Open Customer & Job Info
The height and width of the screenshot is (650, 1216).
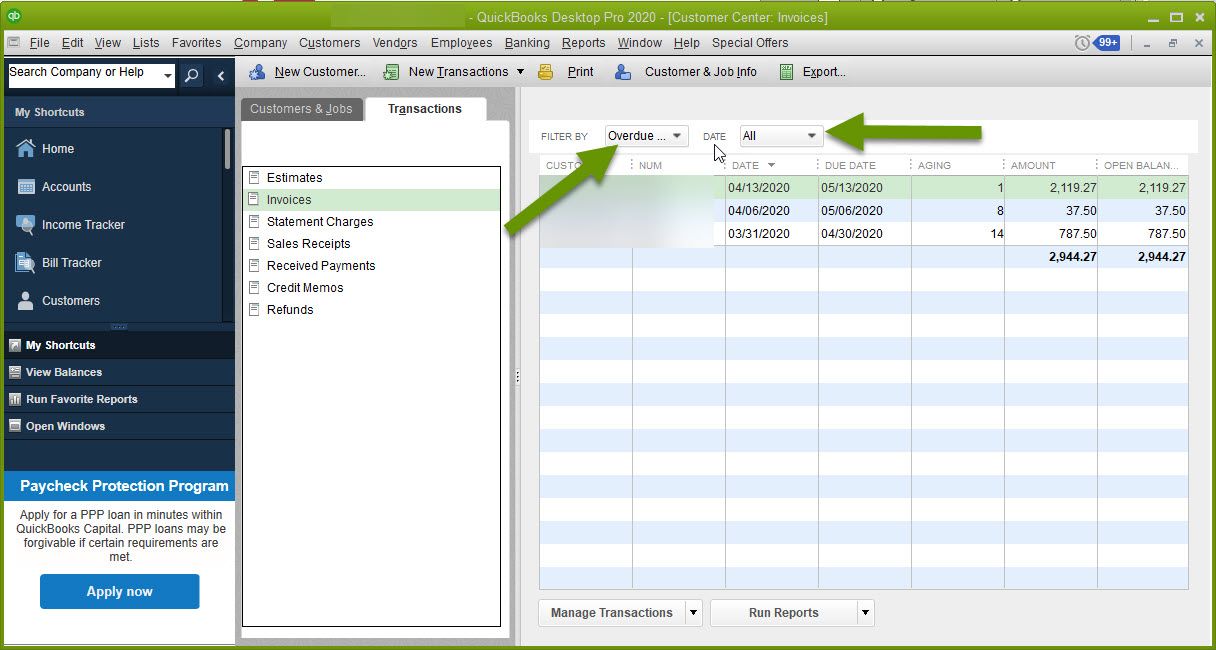(x=685, y=72)
